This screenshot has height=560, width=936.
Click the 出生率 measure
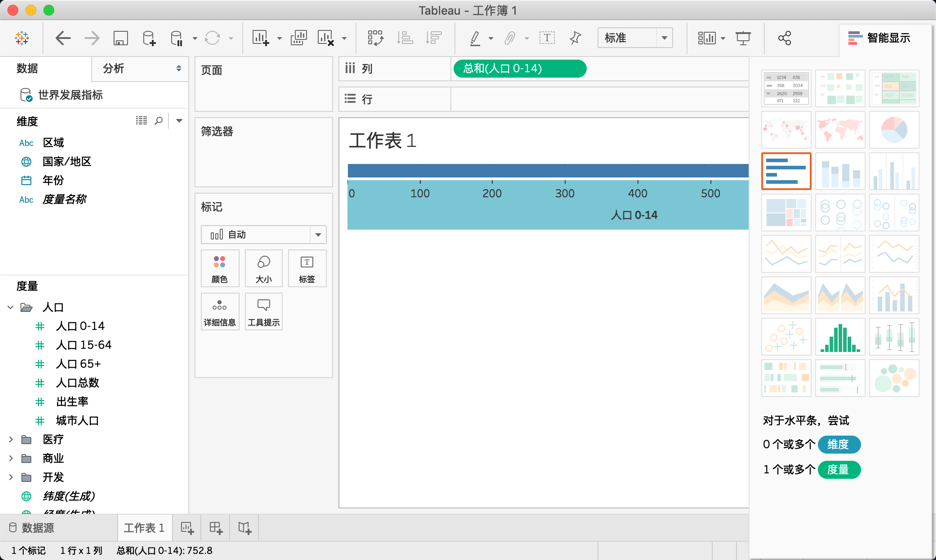click(x=72, y=402)
